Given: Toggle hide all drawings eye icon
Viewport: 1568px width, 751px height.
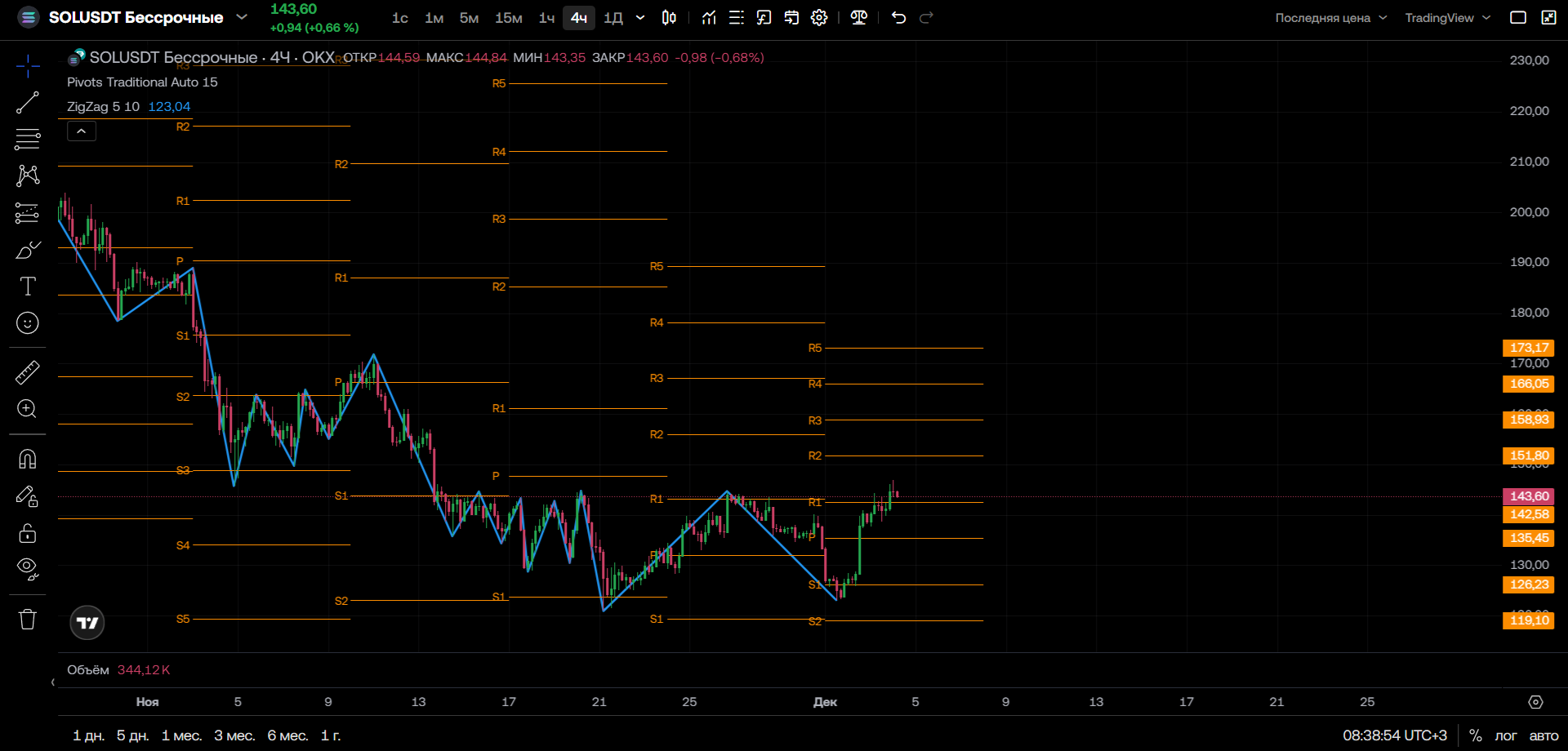Looking at the screenshot, I should [28, 569].
